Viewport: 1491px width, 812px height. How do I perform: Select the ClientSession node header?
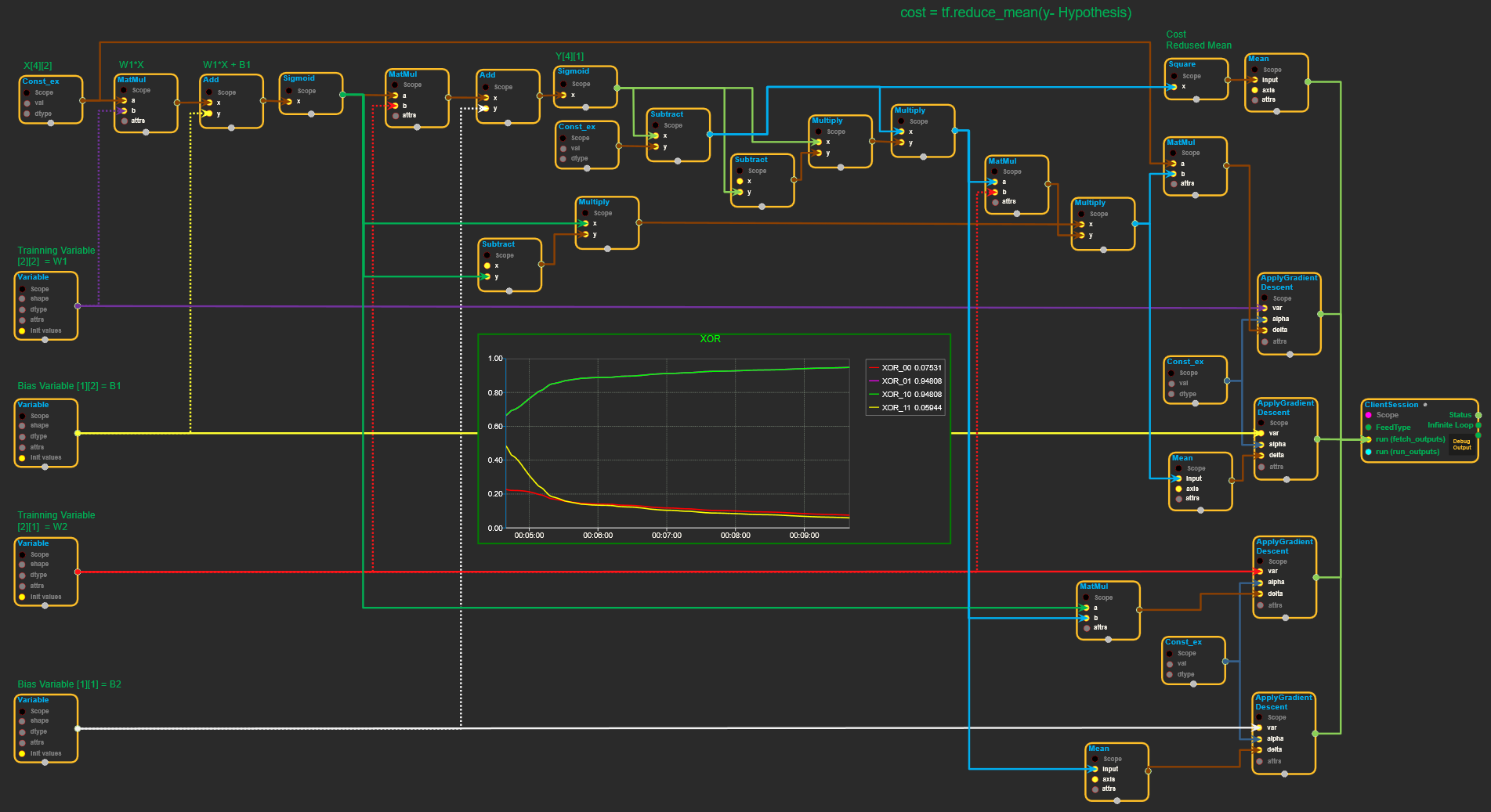[x=1391, y=405]
